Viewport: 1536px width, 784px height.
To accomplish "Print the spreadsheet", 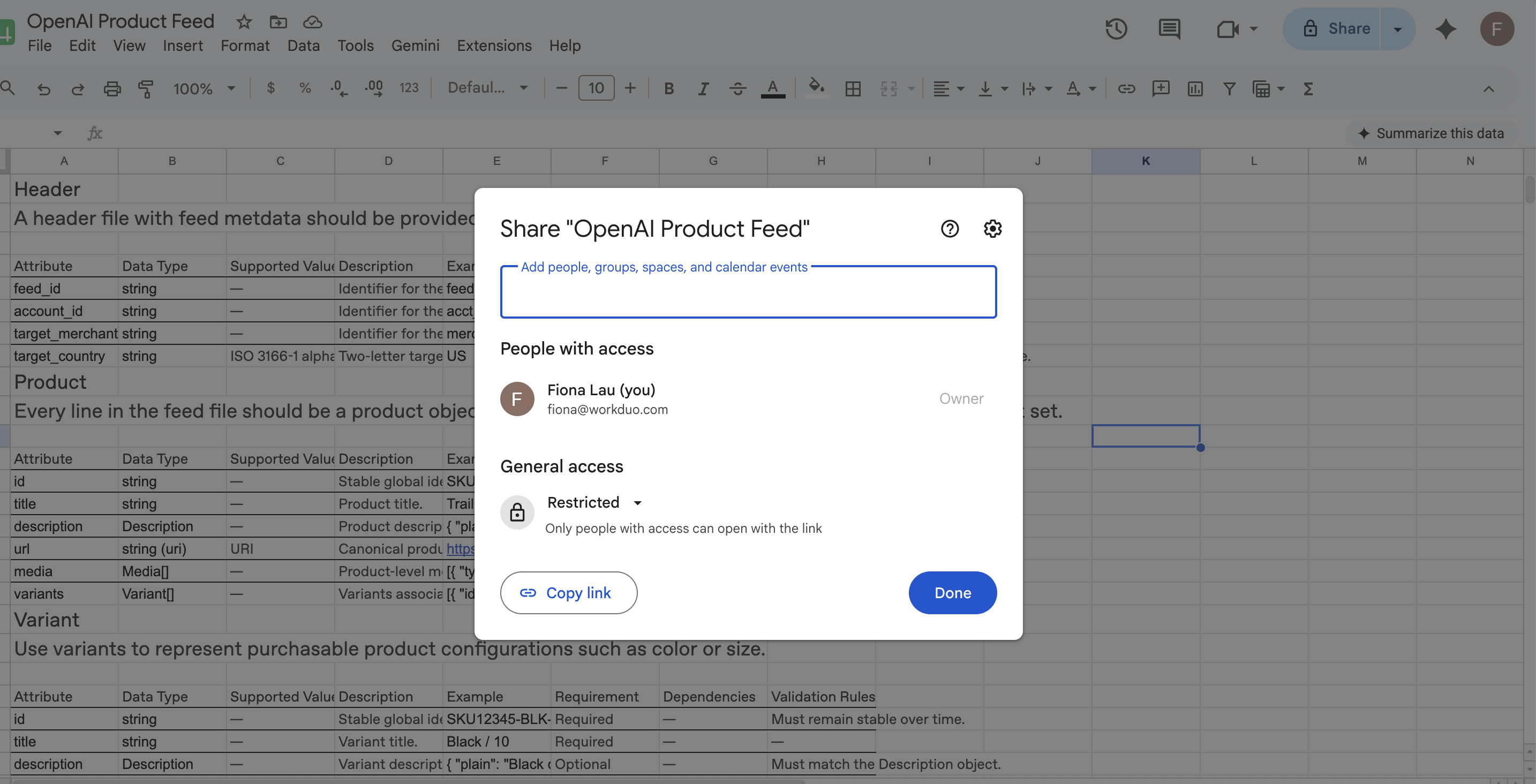I will pos(112,89).
